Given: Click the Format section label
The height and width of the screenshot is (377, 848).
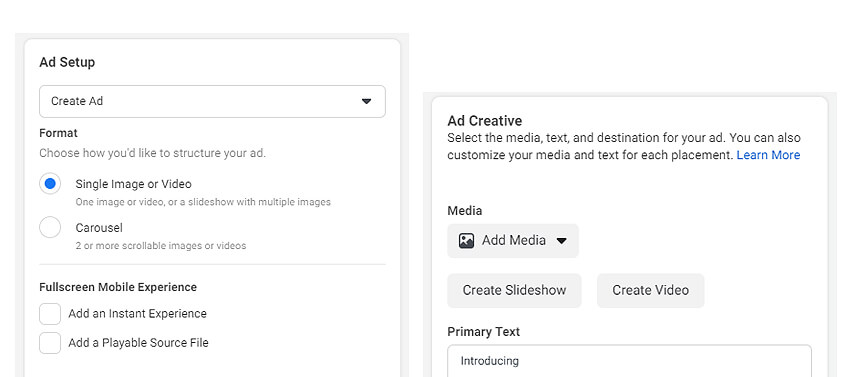Looking at the screenshot, I should point(58,133).
